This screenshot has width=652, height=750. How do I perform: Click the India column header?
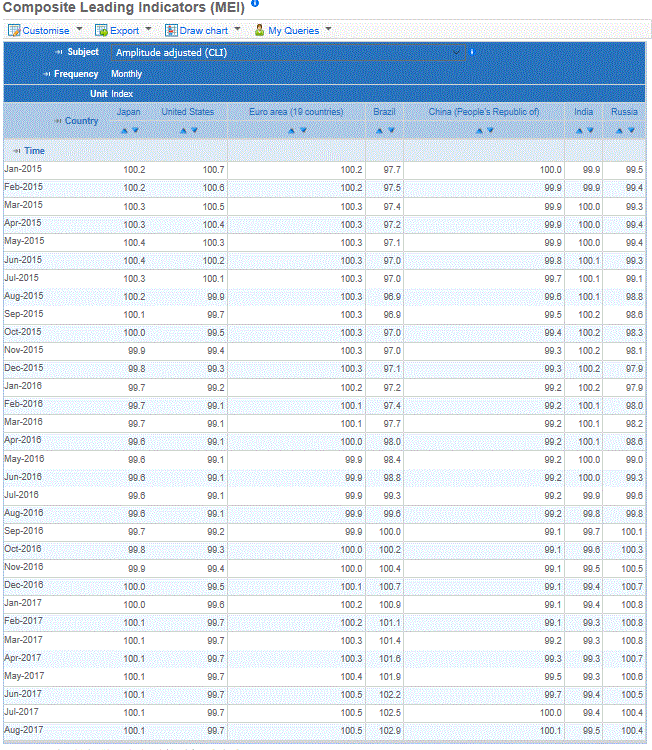point(584,112)
